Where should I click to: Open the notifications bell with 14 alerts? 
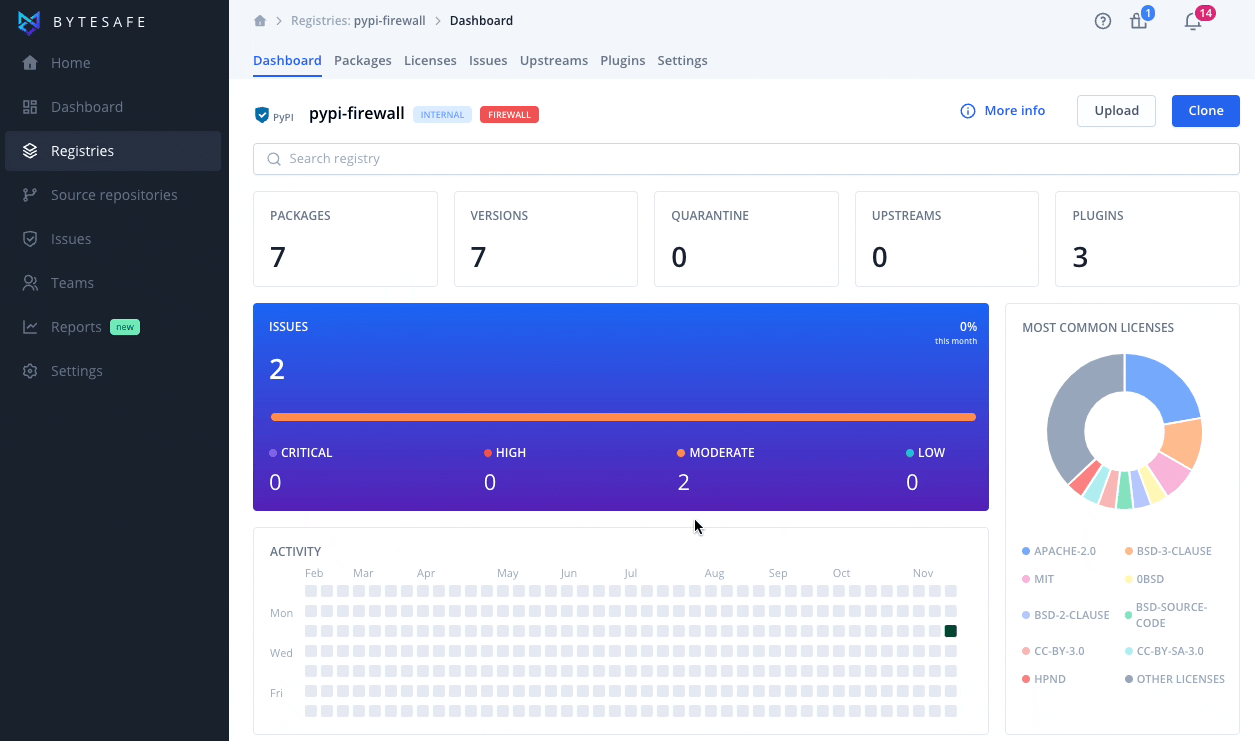point(1191,21)
